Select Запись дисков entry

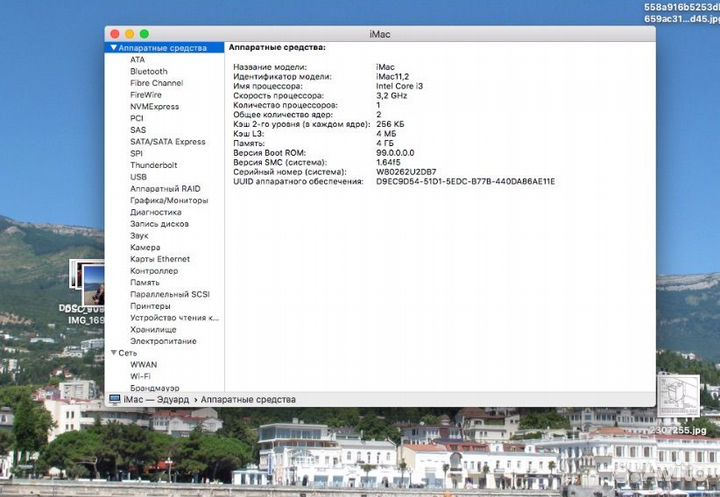pyautogui.click(x=159, y=224)
